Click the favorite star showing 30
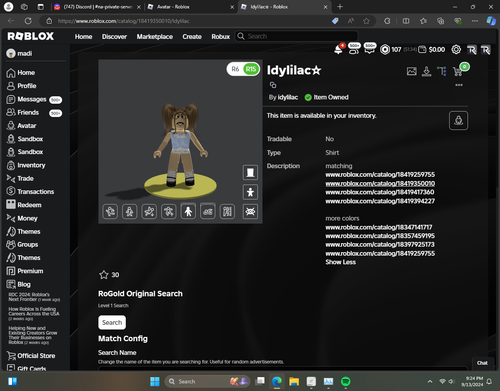 pos(104,275)
